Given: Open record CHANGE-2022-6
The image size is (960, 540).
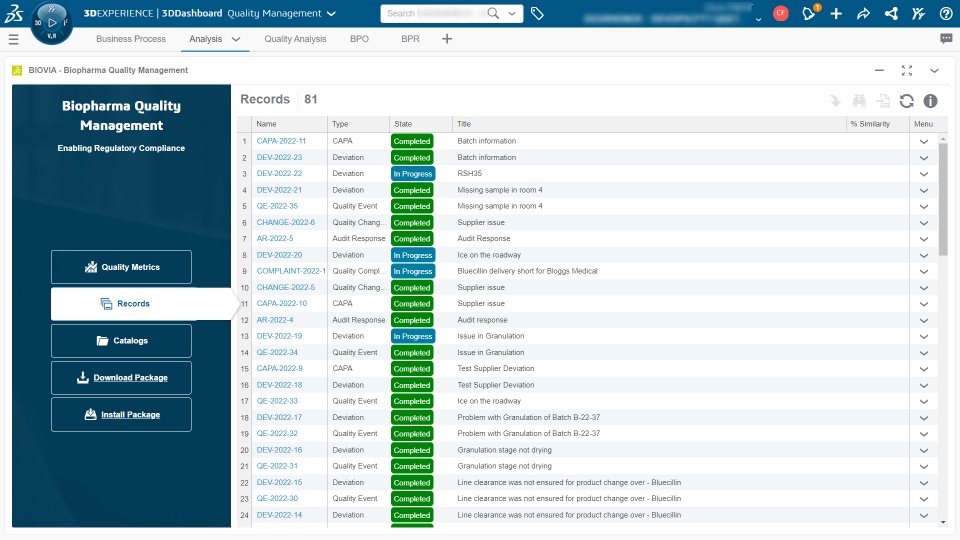Looking at the screenshot, I should (286, 222).
